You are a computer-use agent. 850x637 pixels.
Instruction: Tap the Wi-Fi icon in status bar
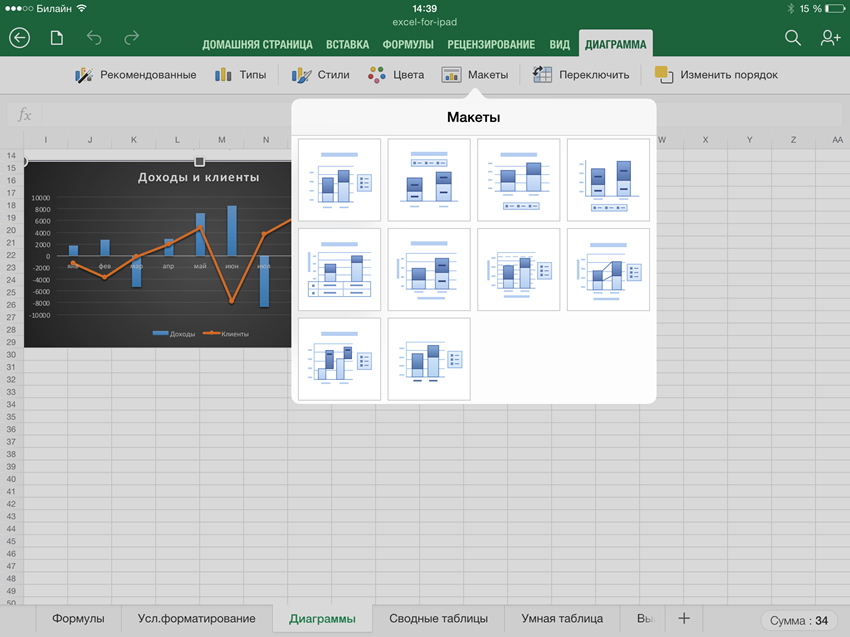click(81, 8)
